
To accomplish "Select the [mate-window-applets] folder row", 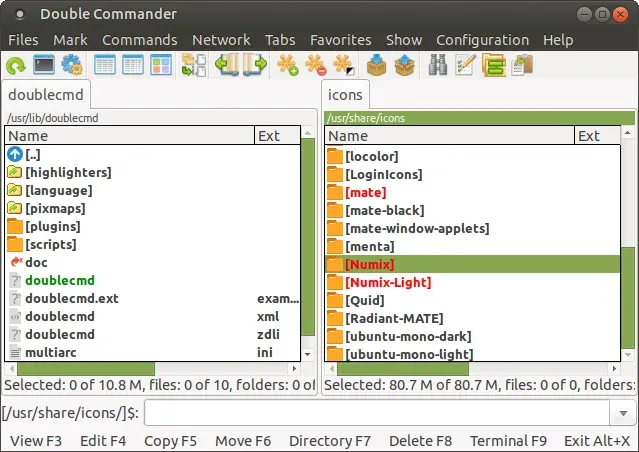I will coord(473,228).
